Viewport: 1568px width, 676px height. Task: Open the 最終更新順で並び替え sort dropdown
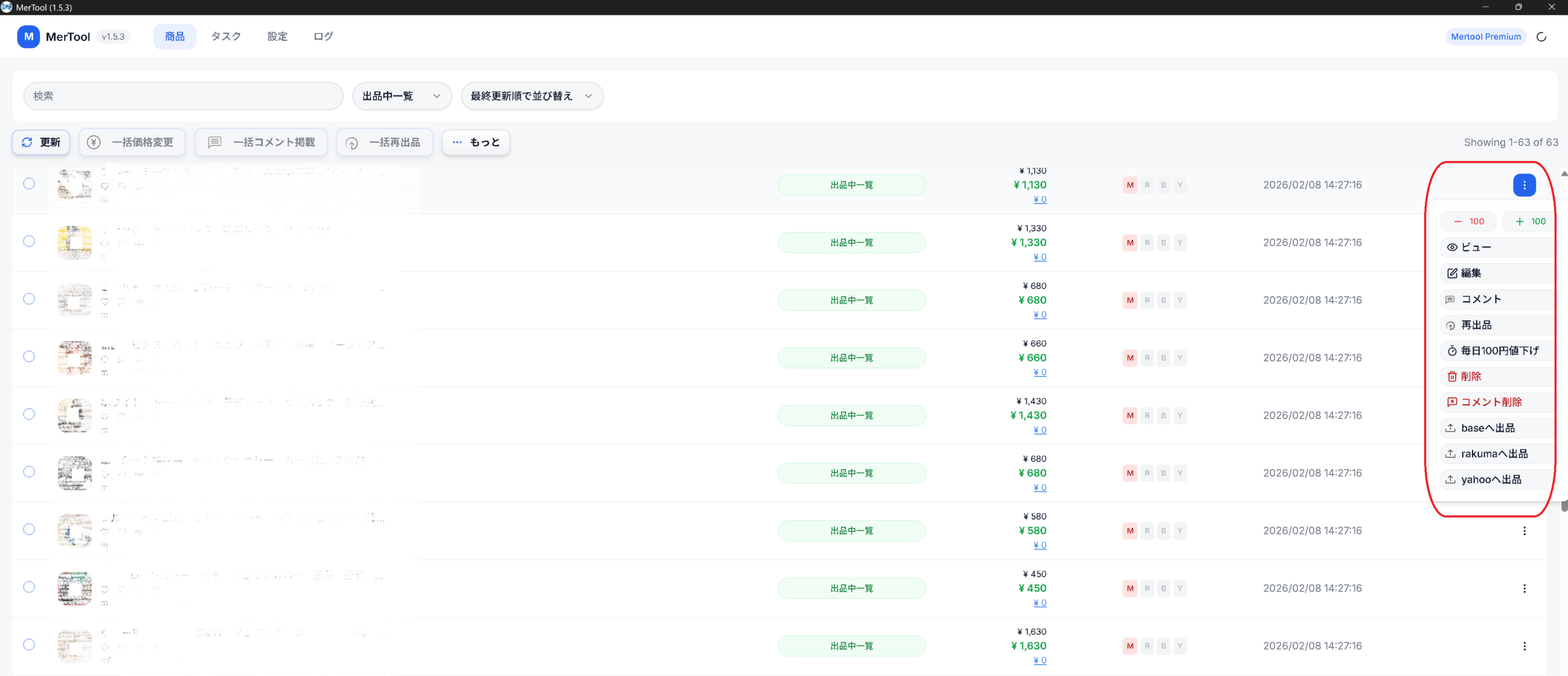coord(531,96)
